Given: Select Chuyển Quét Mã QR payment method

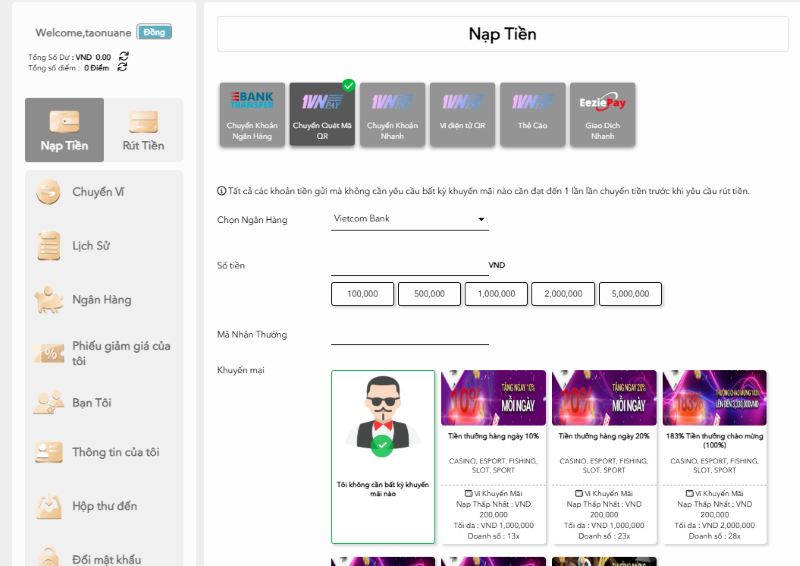Looking at the screenshot, I should click(322, 114).
